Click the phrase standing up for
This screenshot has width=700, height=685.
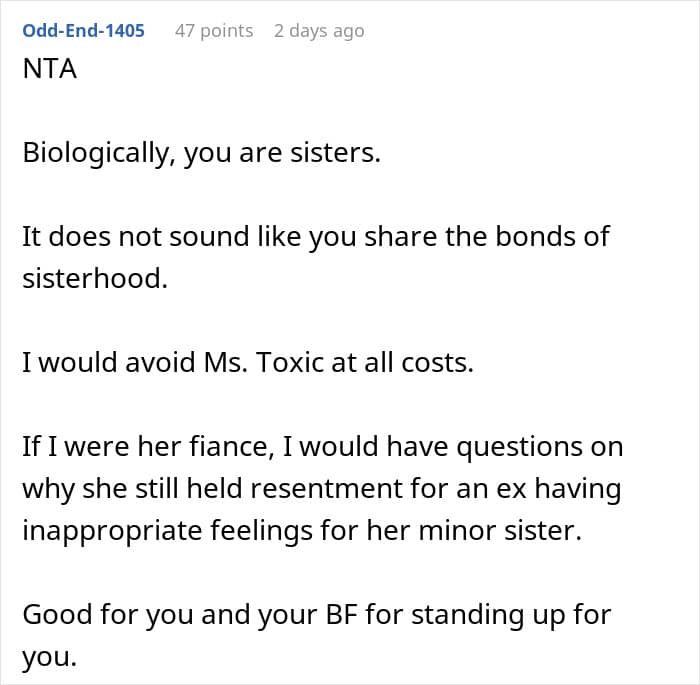coord(511,615)
